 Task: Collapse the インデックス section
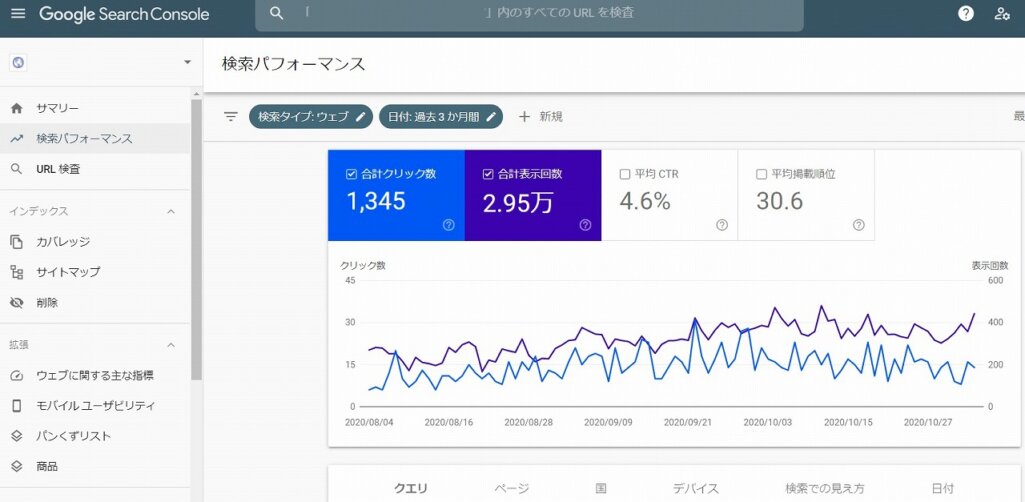tap(170, 211)
